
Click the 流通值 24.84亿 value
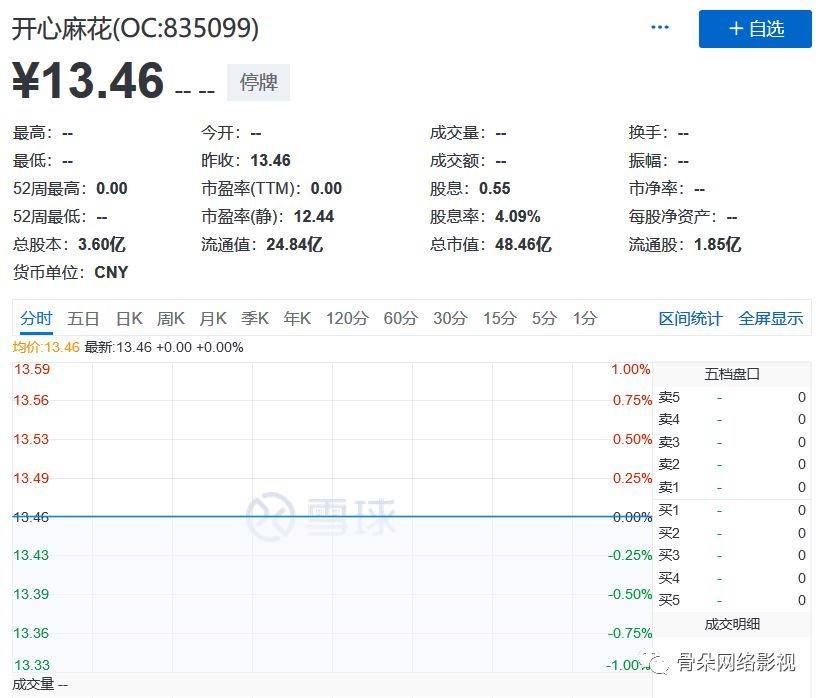tap(295, 244)
